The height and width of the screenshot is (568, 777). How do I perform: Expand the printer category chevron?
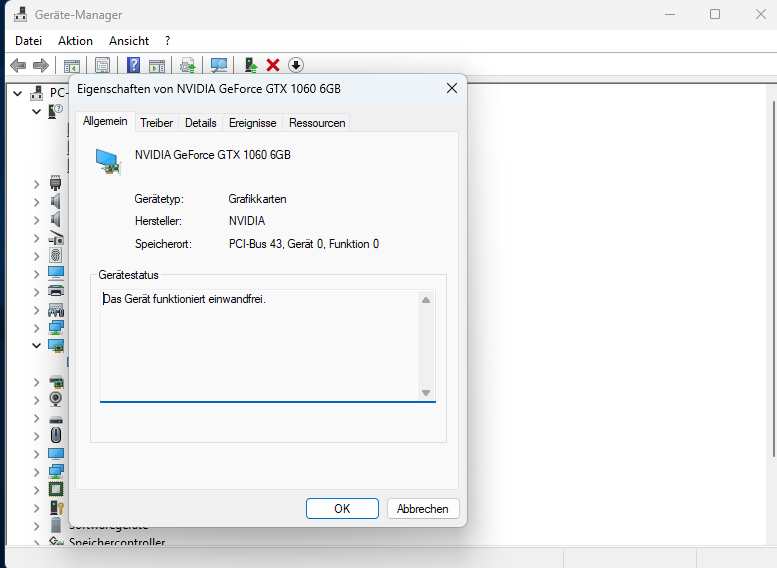point(36,292)
